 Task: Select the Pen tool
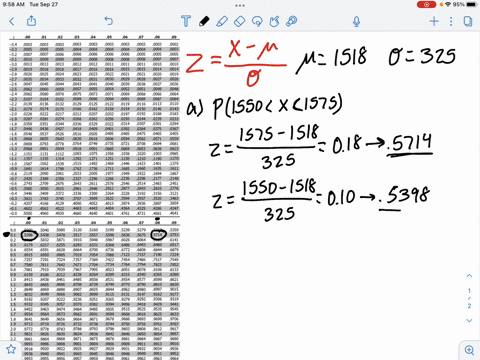204,21
